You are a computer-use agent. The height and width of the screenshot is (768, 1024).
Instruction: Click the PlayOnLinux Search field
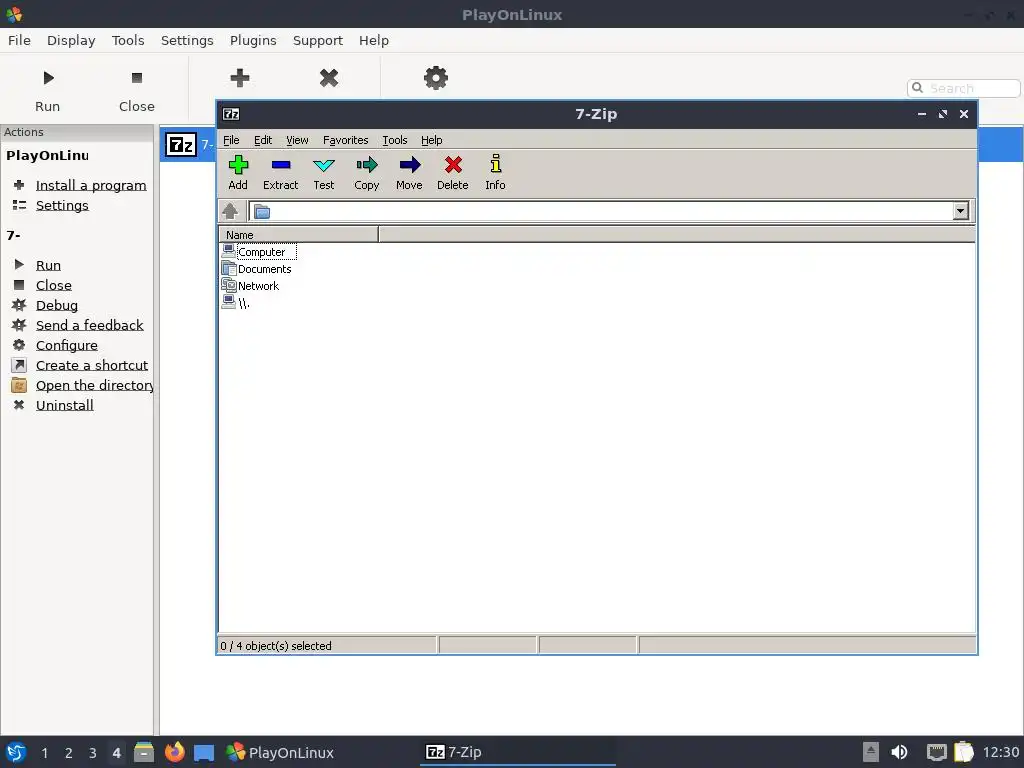(x=963, y=88)
